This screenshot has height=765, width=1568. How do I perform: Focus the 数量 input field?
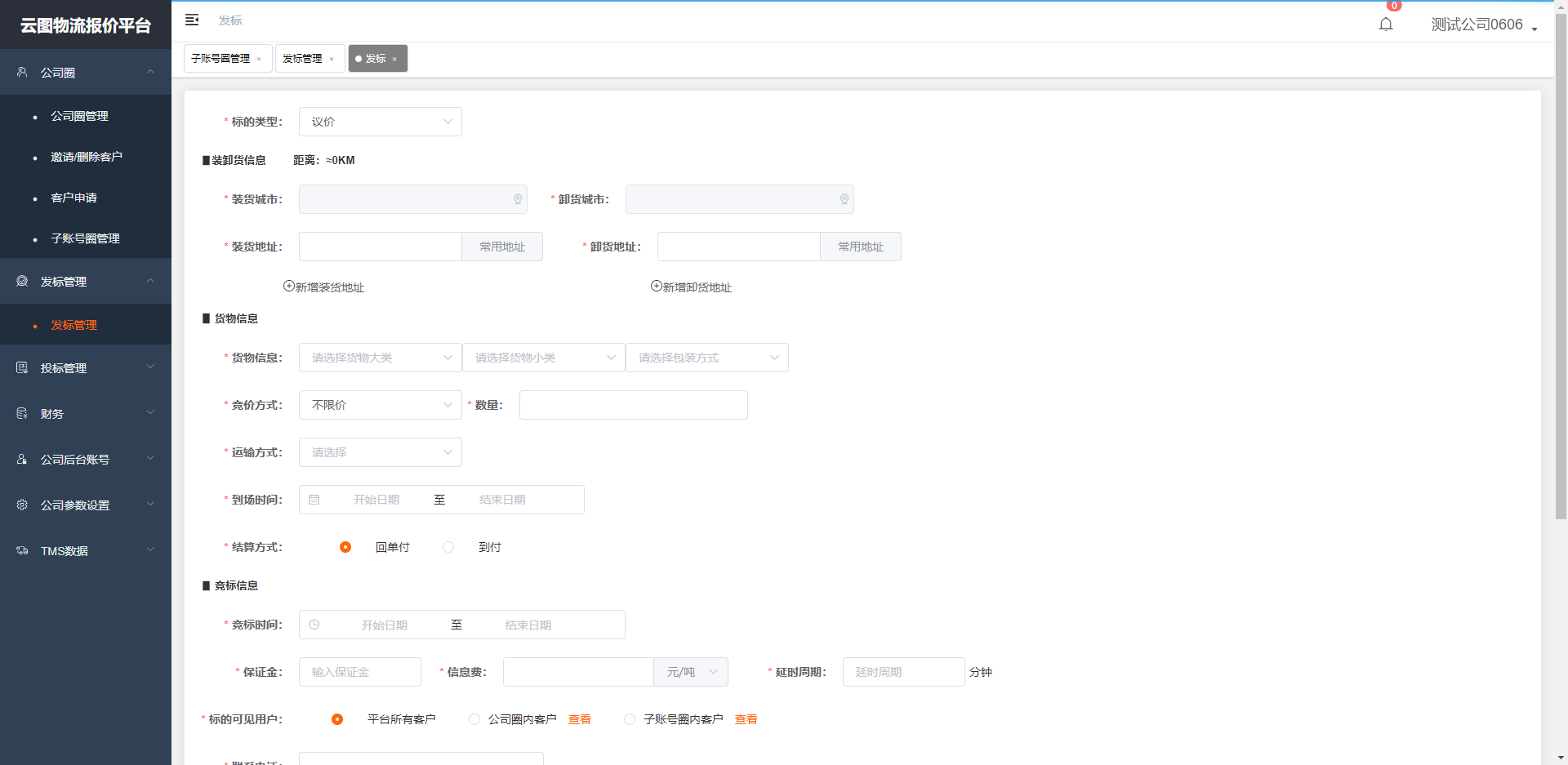coord(634,405)
